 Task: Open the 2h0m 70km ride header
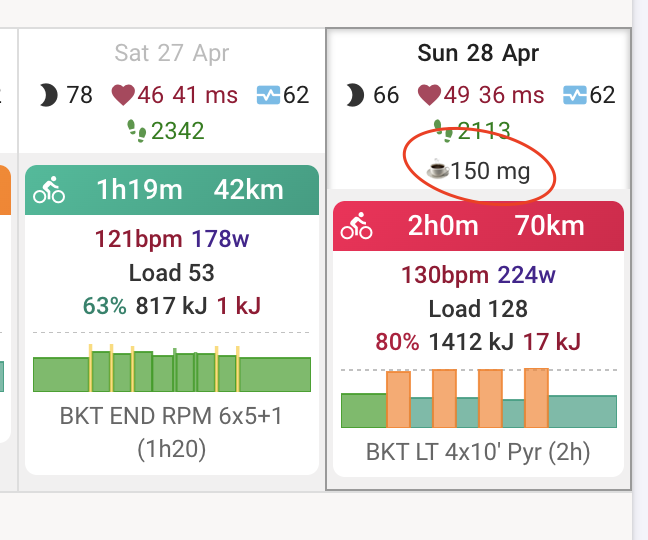[x=479, y=226]
